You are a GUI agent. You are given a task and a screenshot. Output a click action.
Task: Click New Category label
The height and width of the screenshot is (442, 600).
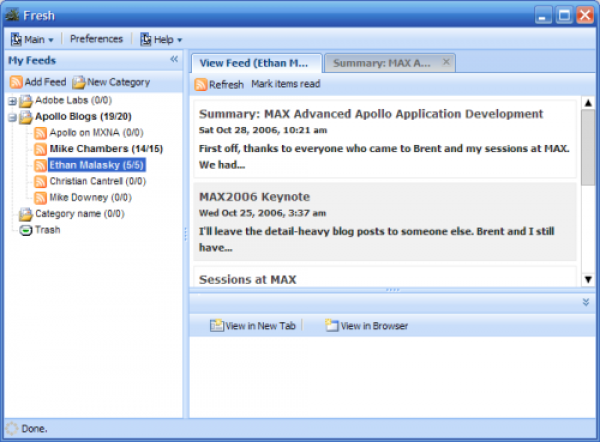click(119, 82)
